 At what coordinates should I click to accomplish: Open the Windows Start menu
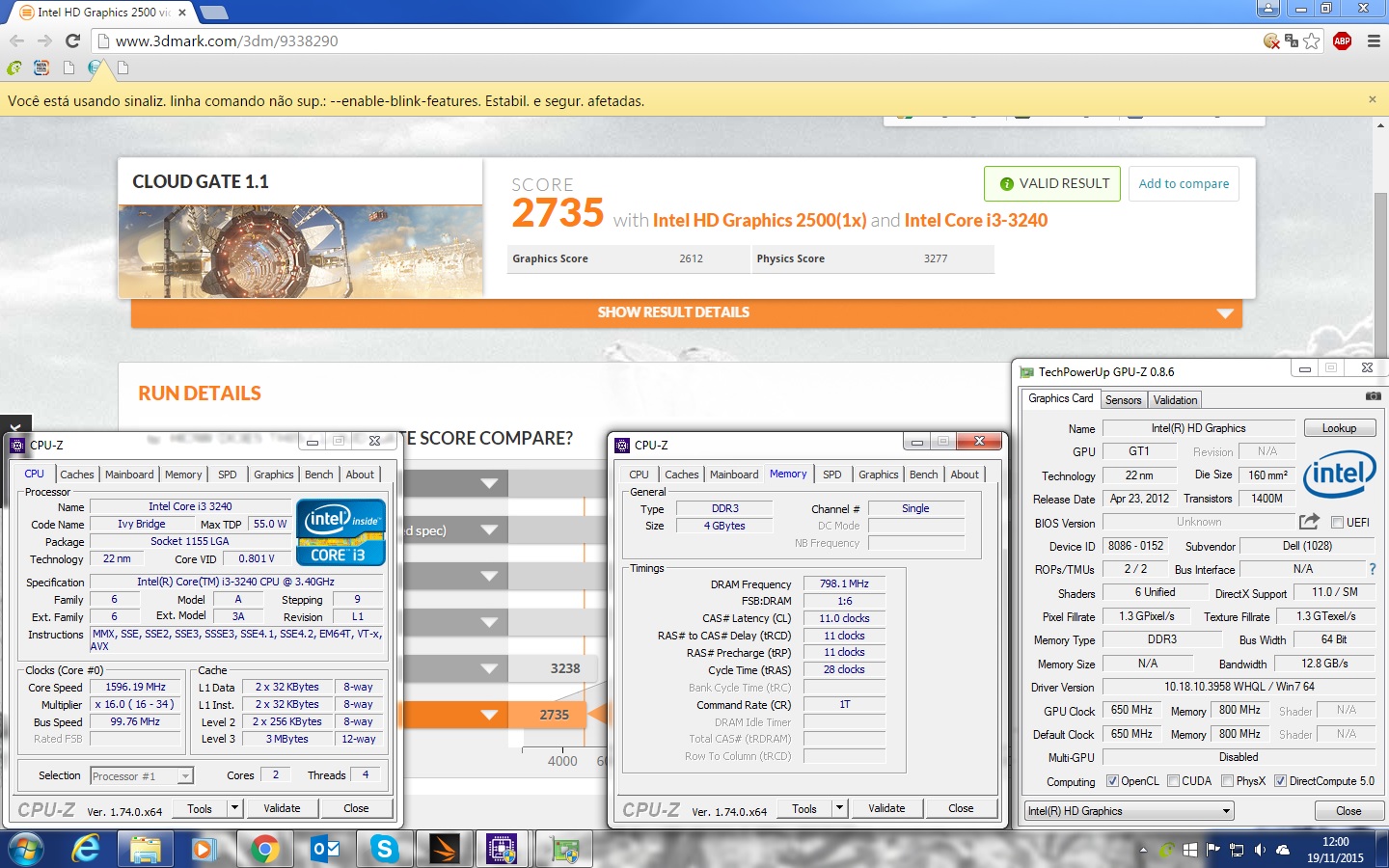click(x=26, y=849)
